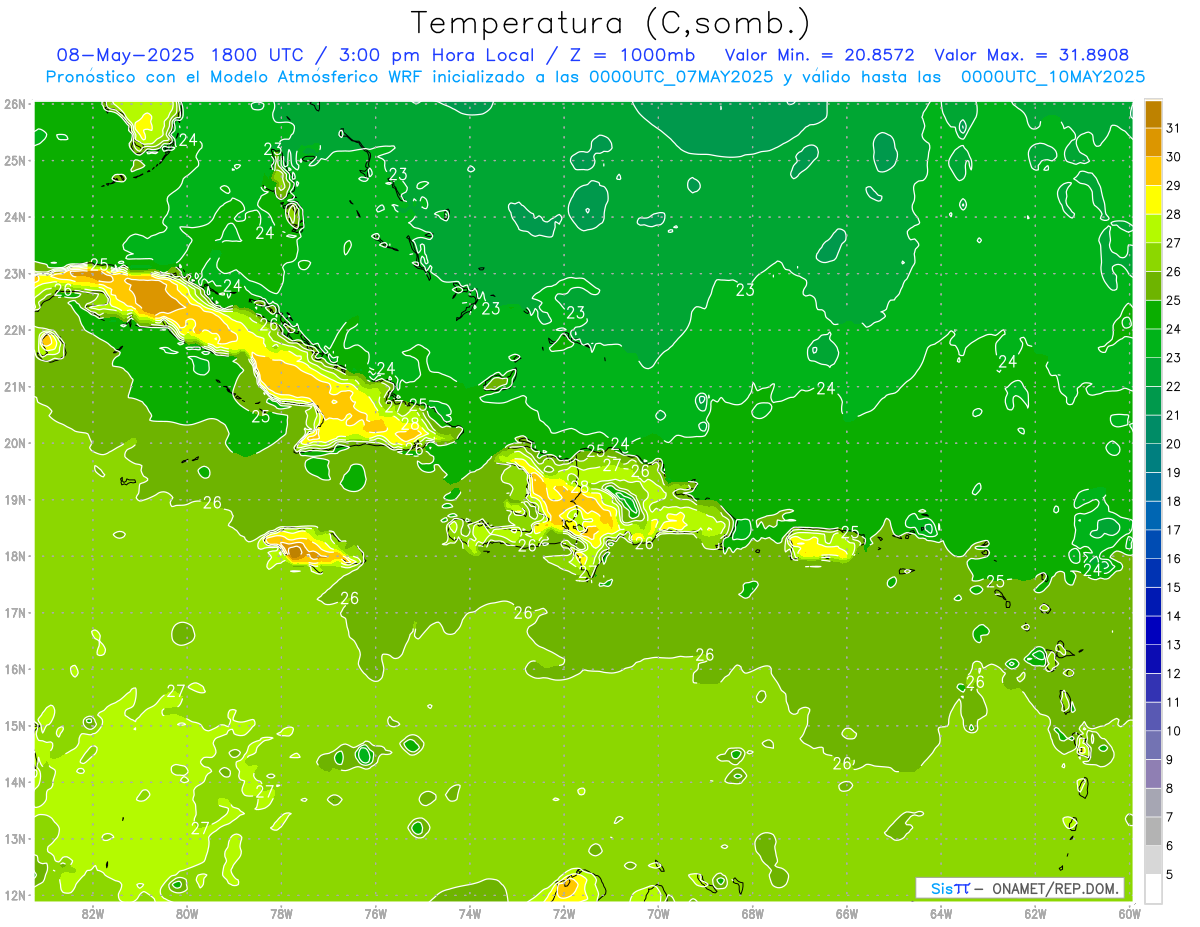Click the "0000UTC_10MAY2025" valid-until time
This screenshot has height=927, width=1200.
1053,77
